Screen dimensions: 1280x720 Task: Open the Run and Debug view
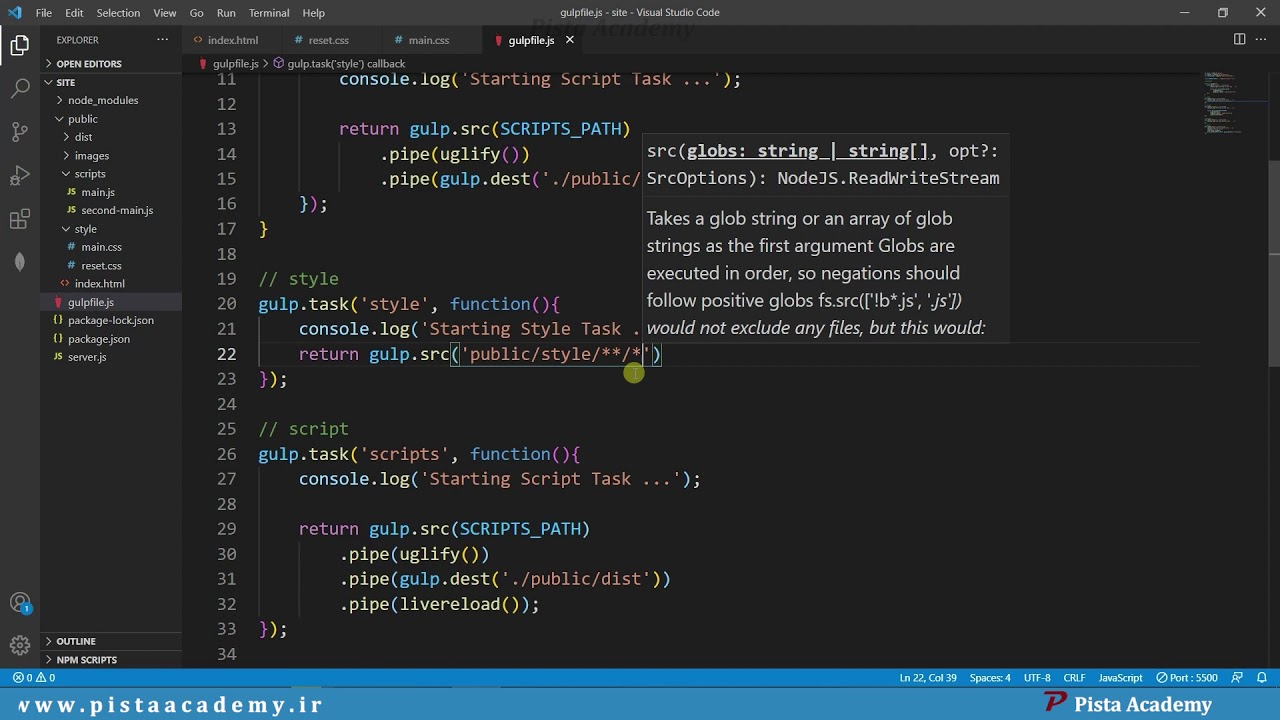point(20,176)
